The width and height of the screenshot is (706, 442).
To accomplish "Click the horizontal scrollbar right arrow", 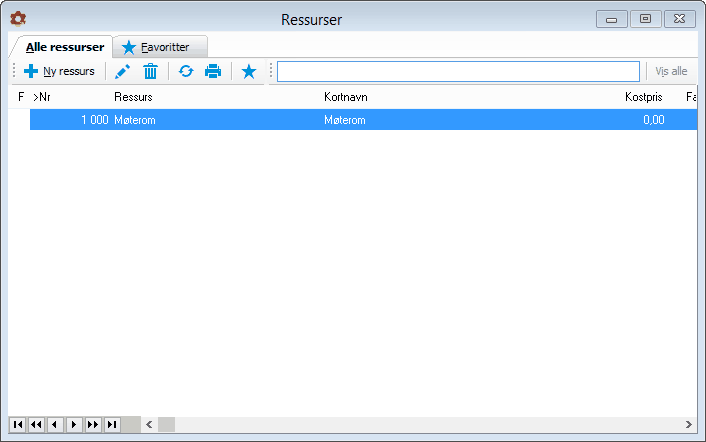I will tap(688, 424).
